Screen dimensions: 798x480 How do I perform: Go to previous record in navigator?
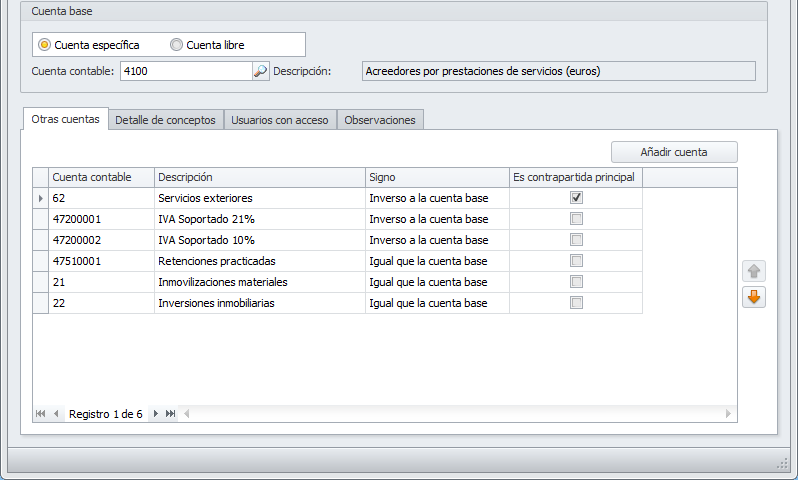[57, 413]
